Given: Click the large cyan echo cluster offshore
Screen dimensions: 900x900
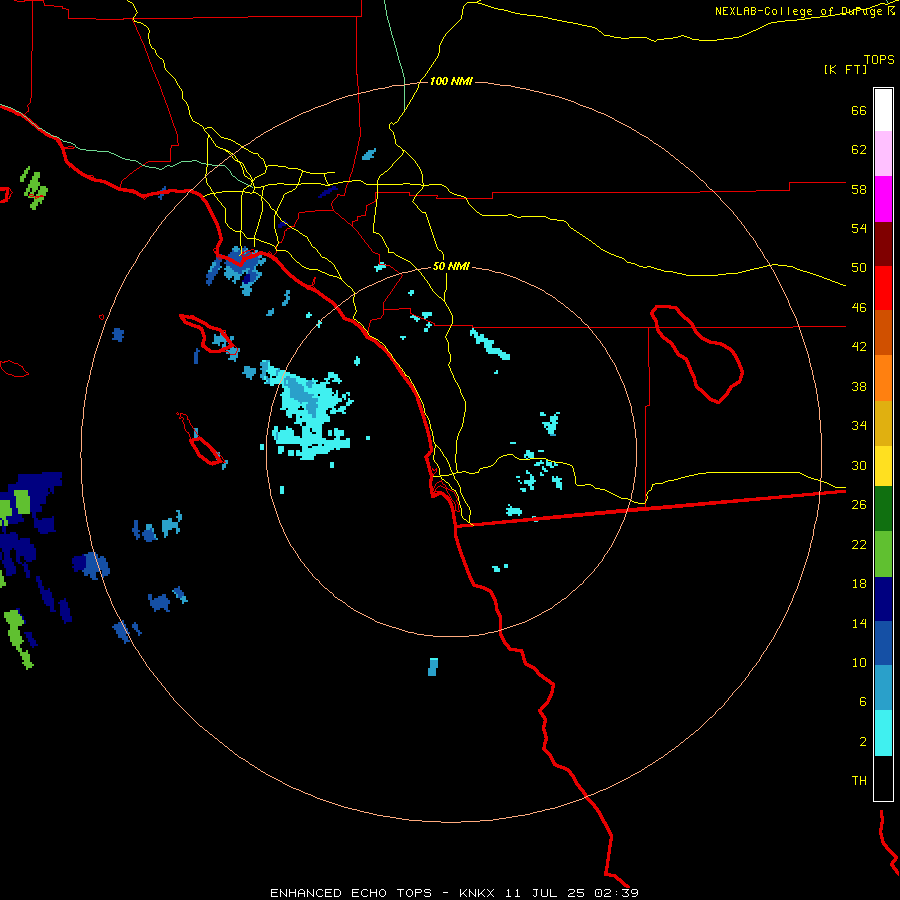Looking at the screenshot, I should tap(310, 413).
